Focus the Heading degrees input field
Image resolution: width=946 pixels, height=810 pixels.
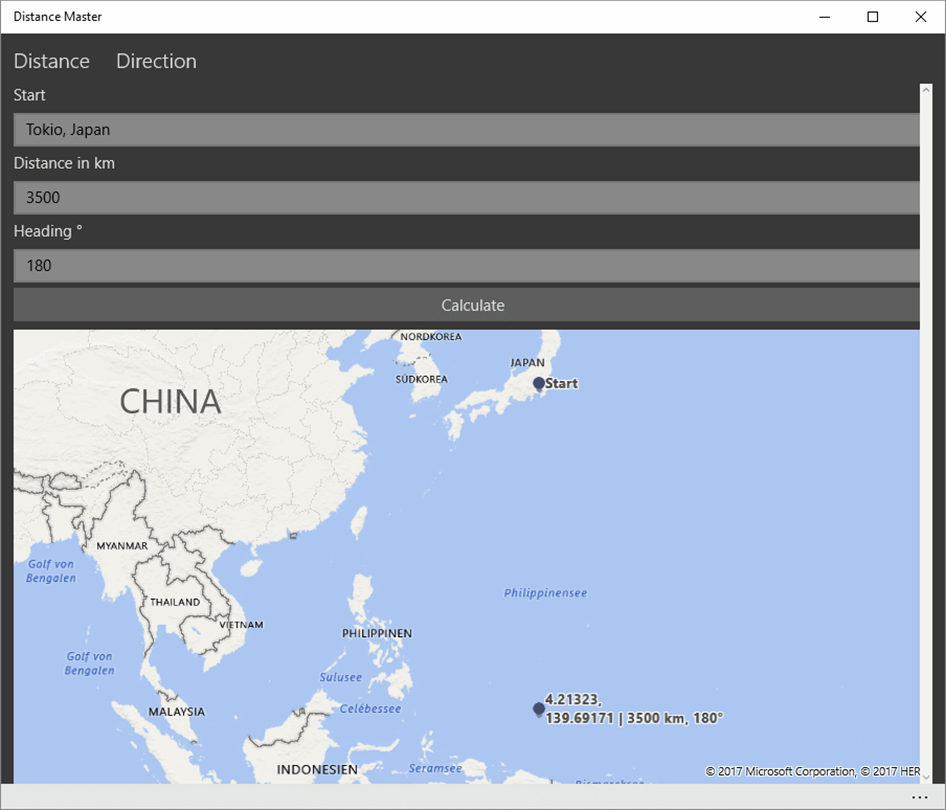pyautogui.click(x=466, y=266)
